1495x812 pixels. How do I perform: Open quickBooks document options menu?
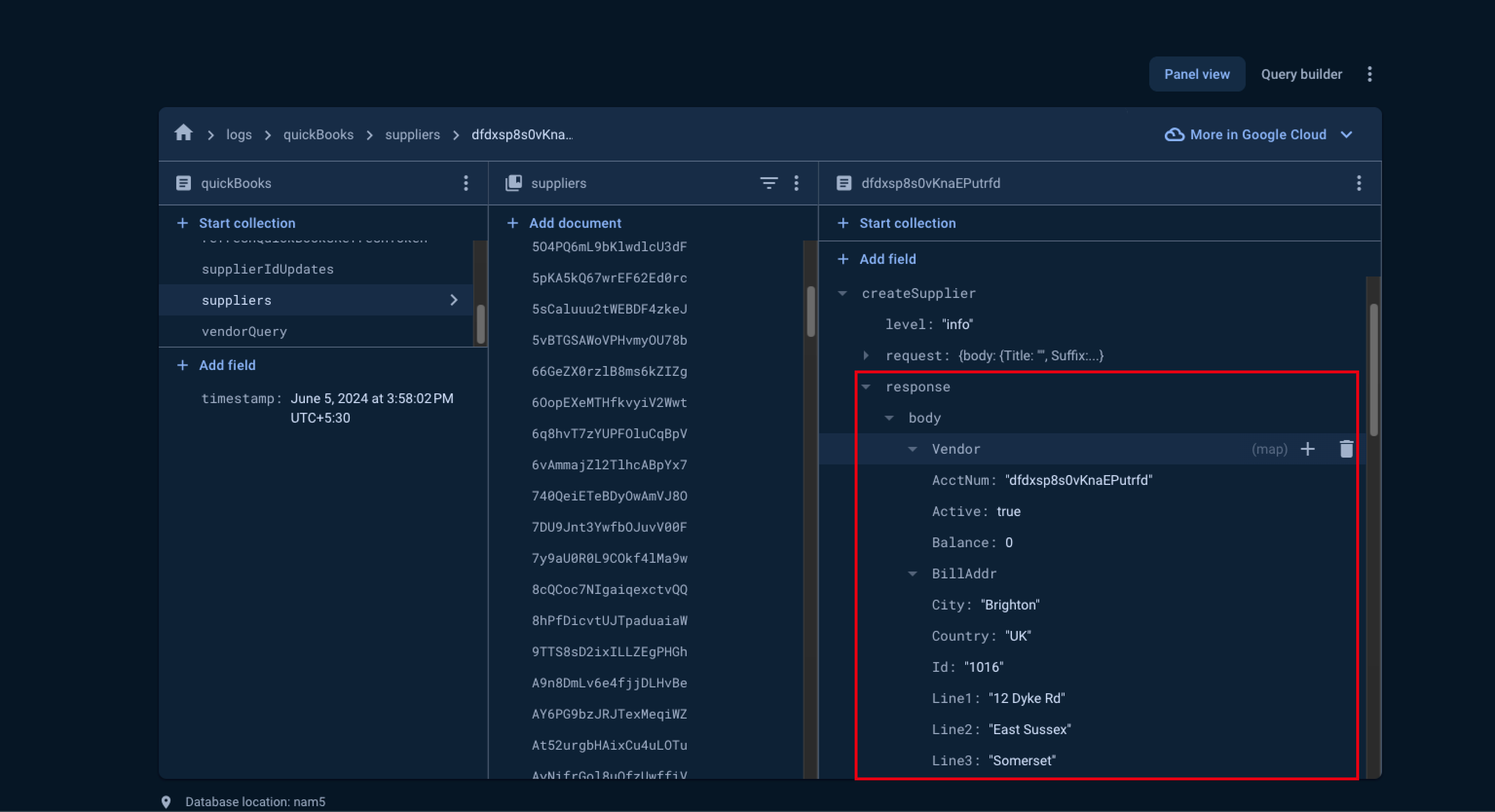(x=466, y=183)
